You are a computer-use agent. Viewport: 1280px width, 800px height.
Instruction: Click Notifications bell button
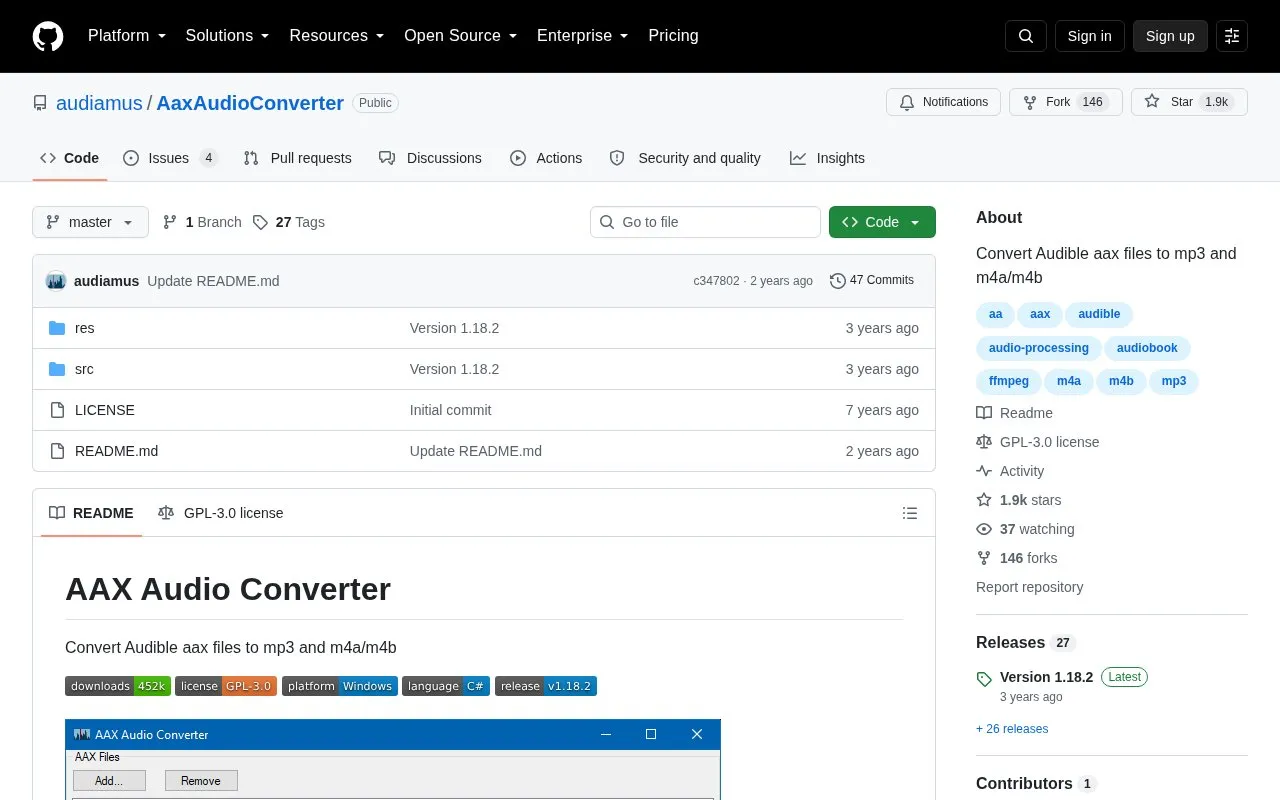943,102
